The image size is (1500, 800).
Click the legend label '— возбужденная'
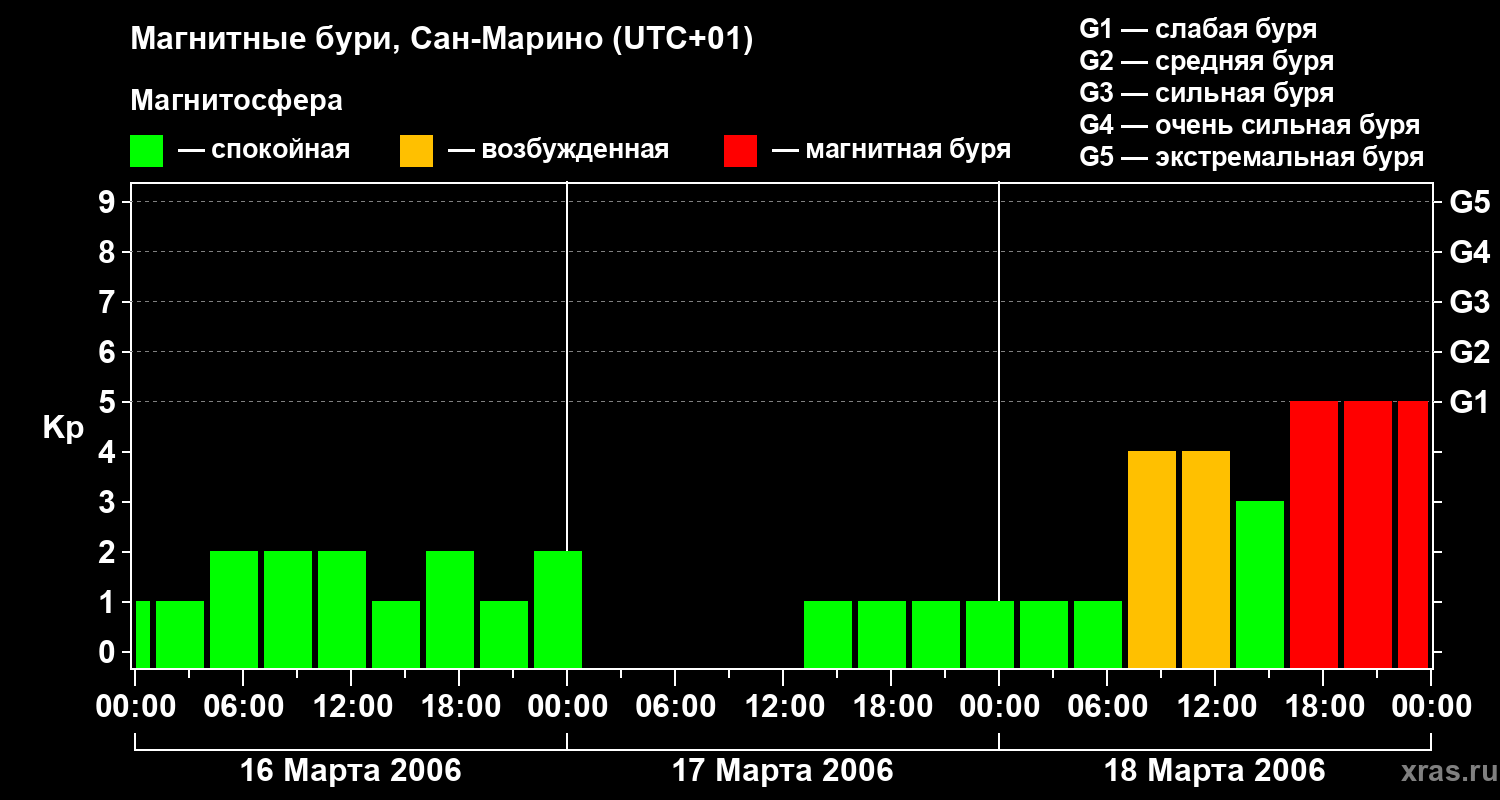click(558, 151)
